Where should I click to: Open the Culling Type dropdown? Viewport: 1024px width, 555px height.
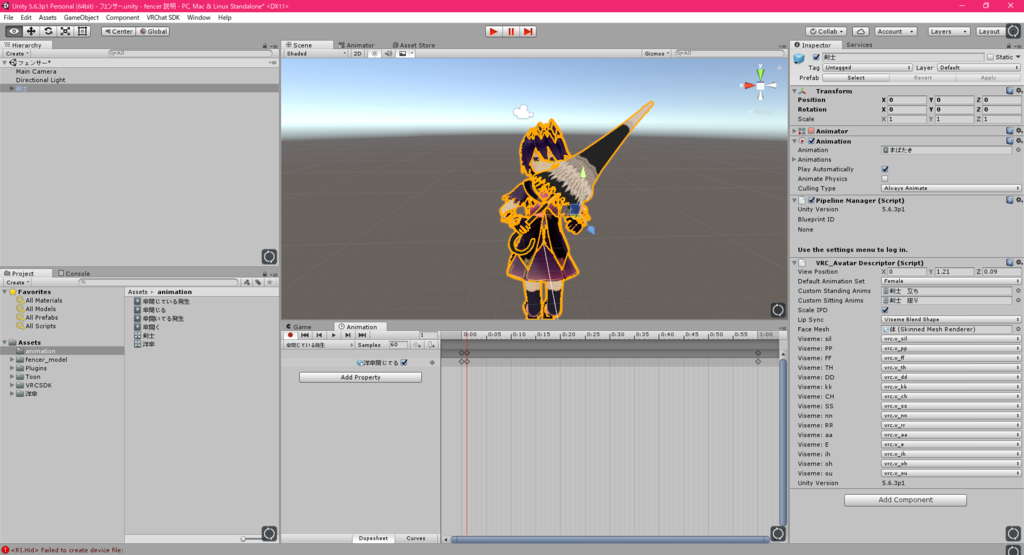coord(950,188)
